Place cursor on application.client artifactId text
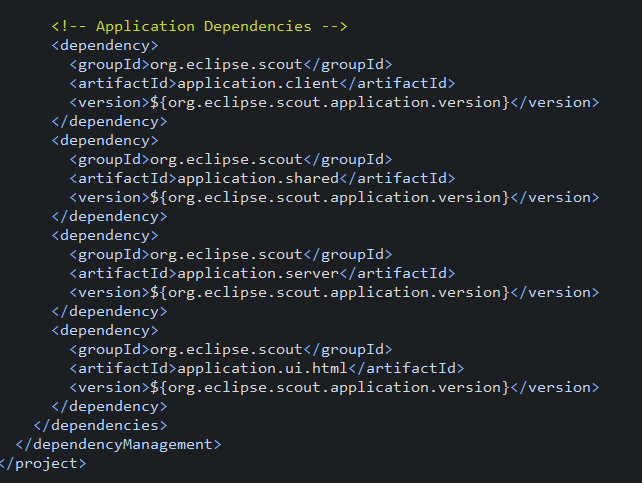The width and height of the screenshot is (642, 483). (258, 83)
